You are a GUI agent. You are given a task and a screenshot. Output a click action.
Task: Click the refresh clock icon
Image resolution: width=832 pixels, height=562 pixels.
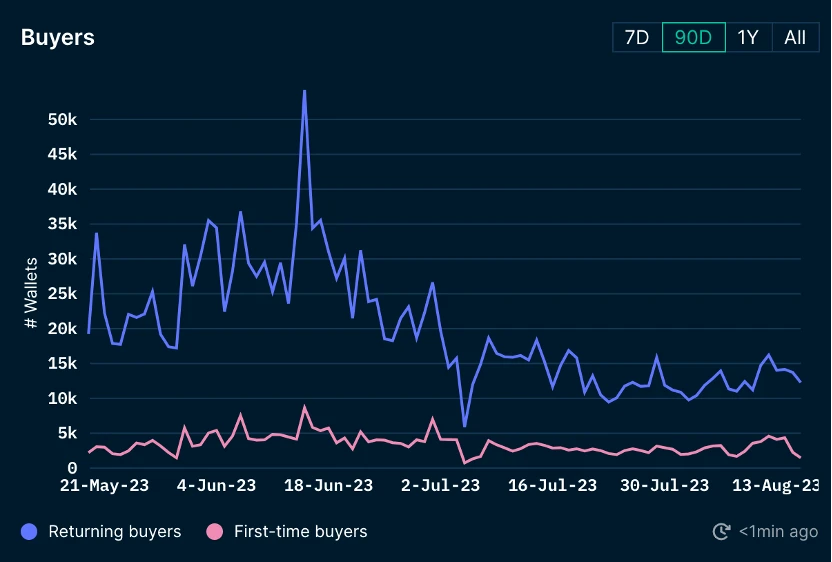pyautogui.click(x=721, y=532)
